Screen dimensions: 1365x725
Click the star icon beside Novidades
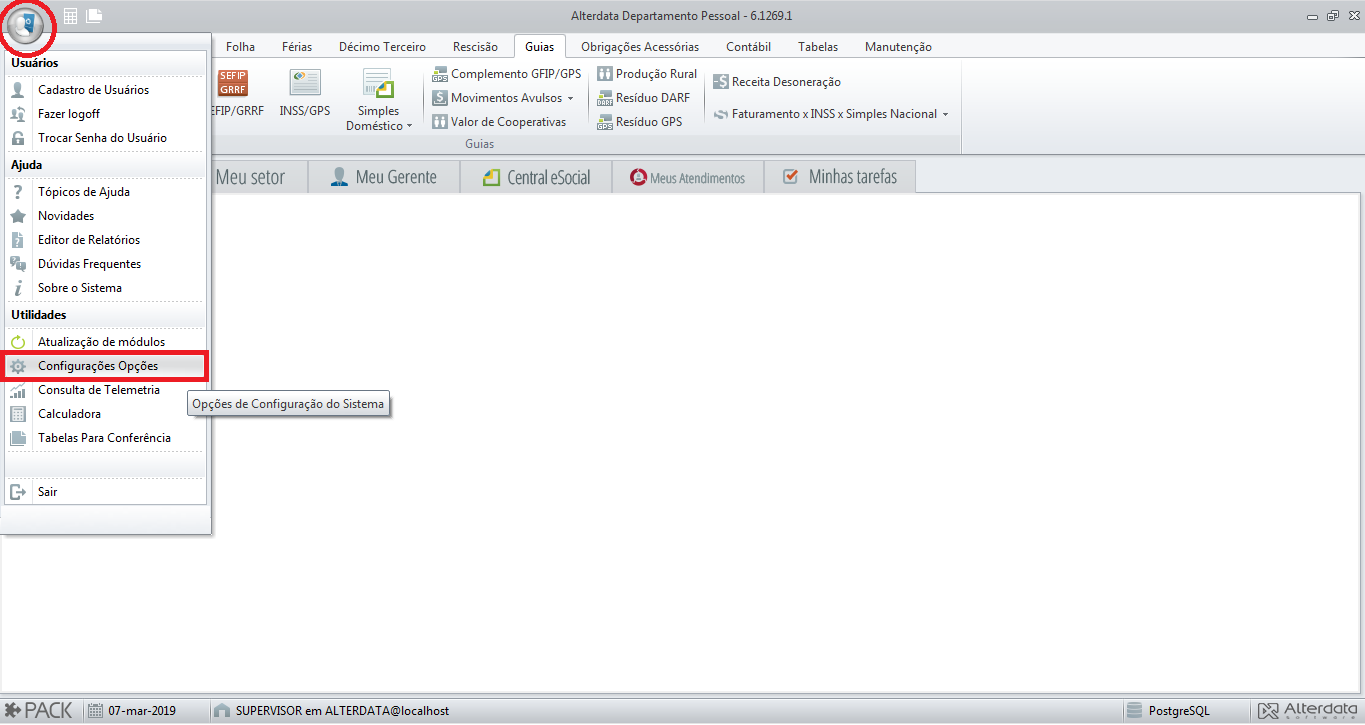click(18, 216)
